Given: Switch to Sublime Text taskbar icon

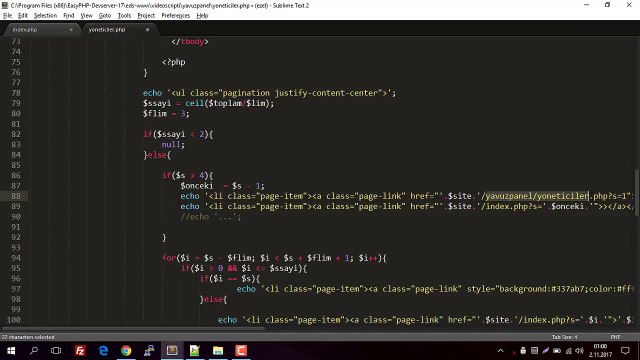Looking at the screenshot, I should click(172, 351).
